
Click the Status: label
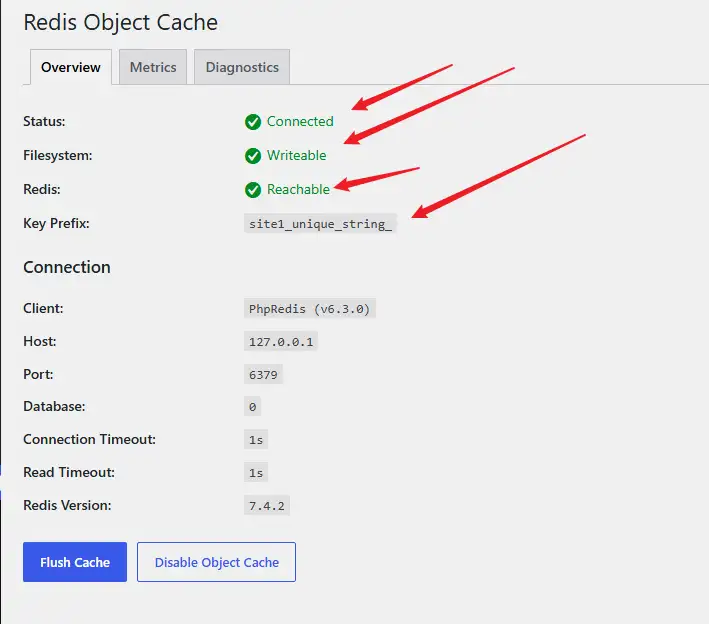(x=44, y=121)
